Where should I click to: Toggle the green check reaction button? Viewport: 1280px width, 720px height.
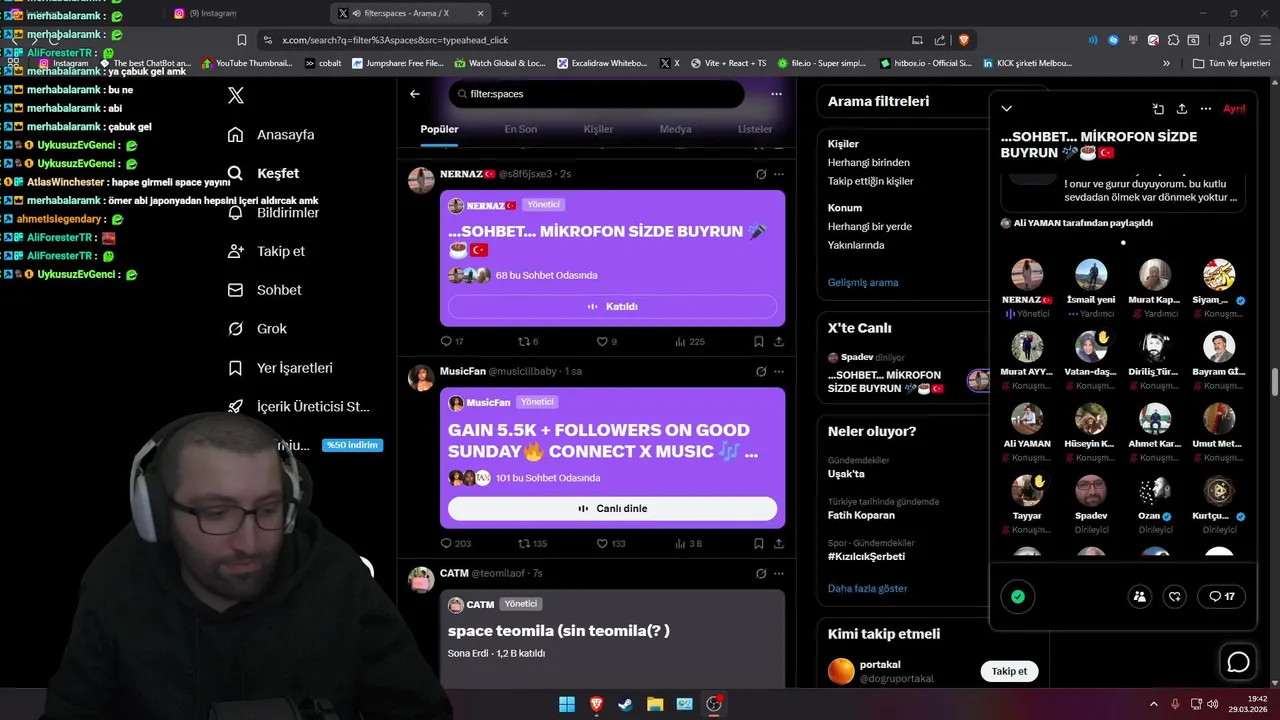pyautogui.click(x=1018, y=597)
